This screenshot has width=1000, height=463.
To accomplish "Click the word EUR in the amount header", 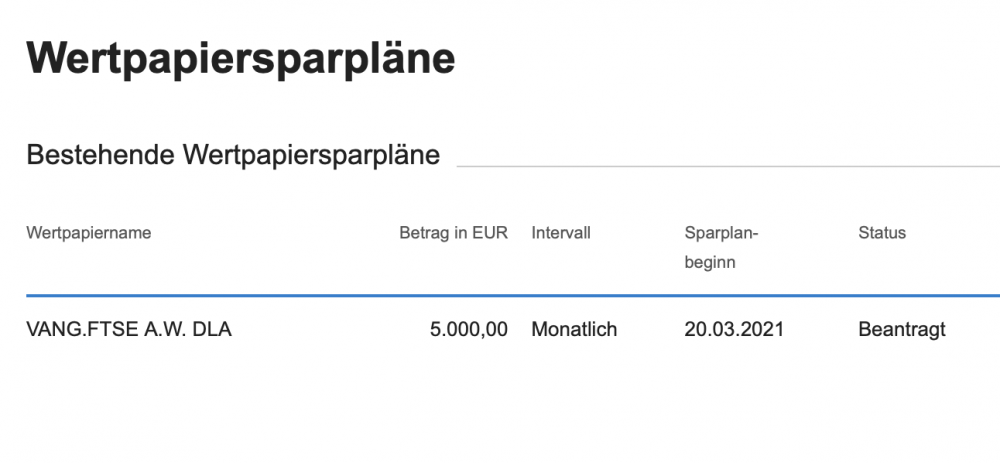I will 491,233.
